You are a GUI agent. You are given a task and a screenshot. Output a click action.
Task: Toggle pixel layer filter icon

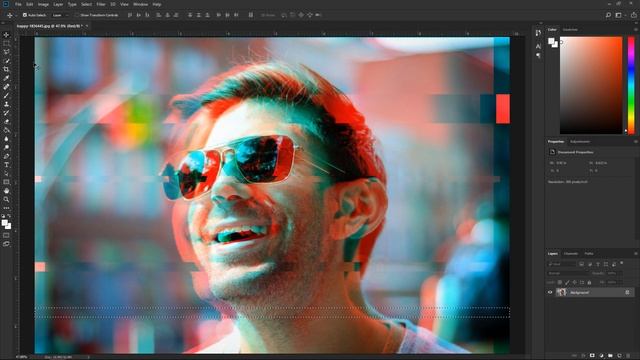581,264
